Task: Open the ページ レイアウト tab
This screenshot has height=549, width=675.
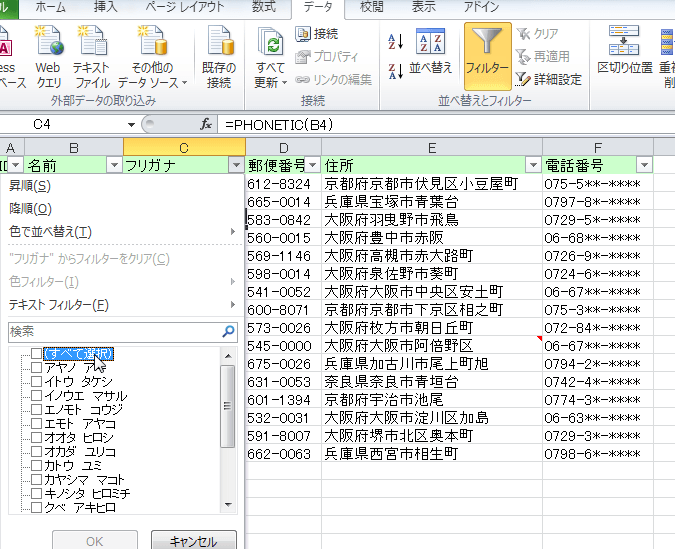Action: pos(184,7)
